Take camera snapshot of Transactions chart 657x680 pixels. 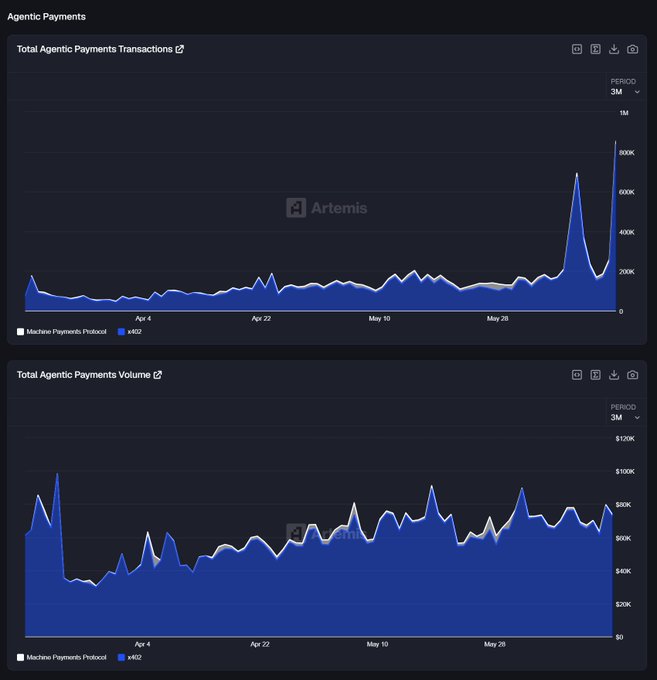pyautogui.click(x=632, y=49)
